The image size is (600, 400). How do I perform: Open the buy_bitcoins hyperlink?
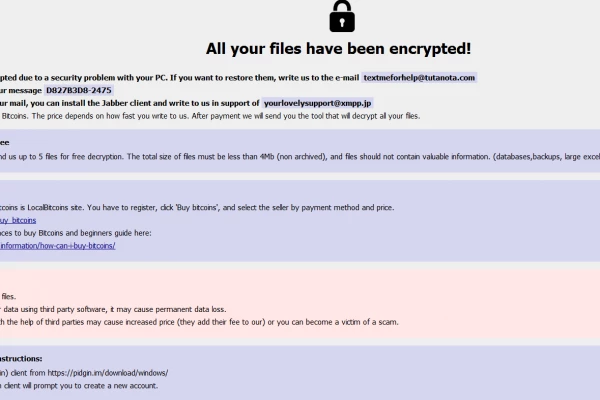(x=18, y=220)
